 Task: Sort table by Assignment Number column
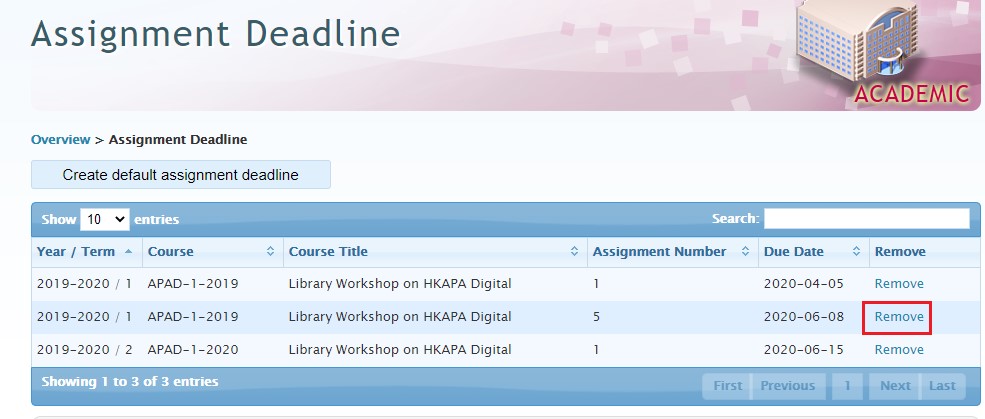[x=673, y=251]
